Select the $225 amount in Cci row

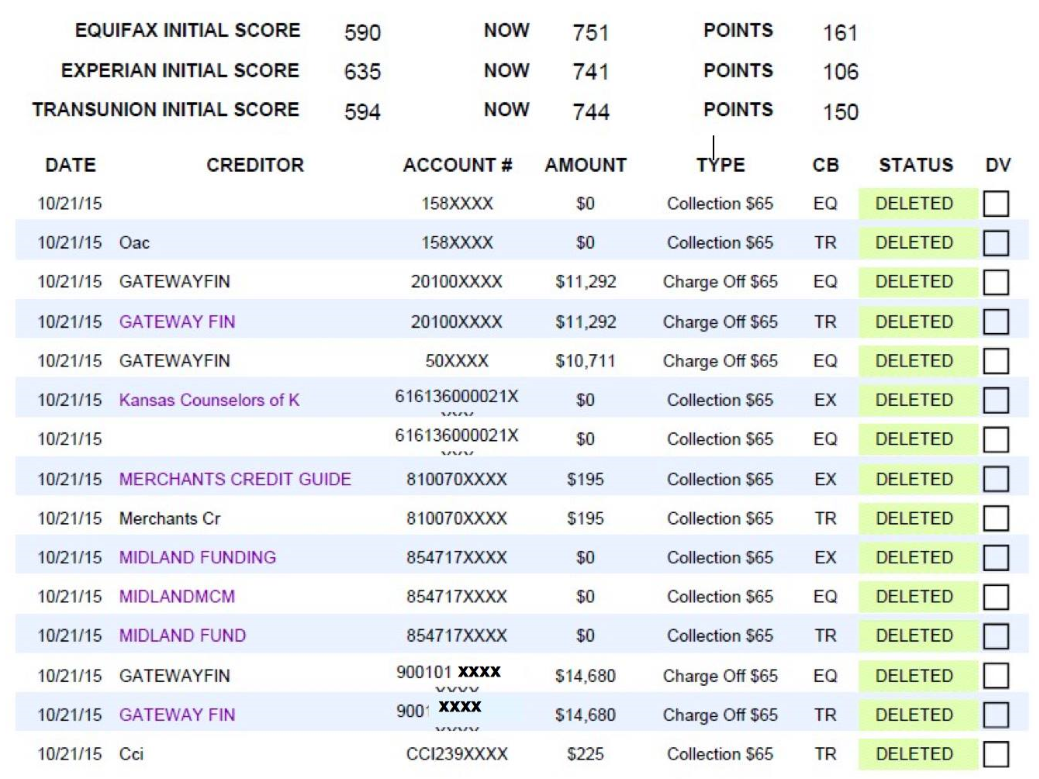coord(586,754)
